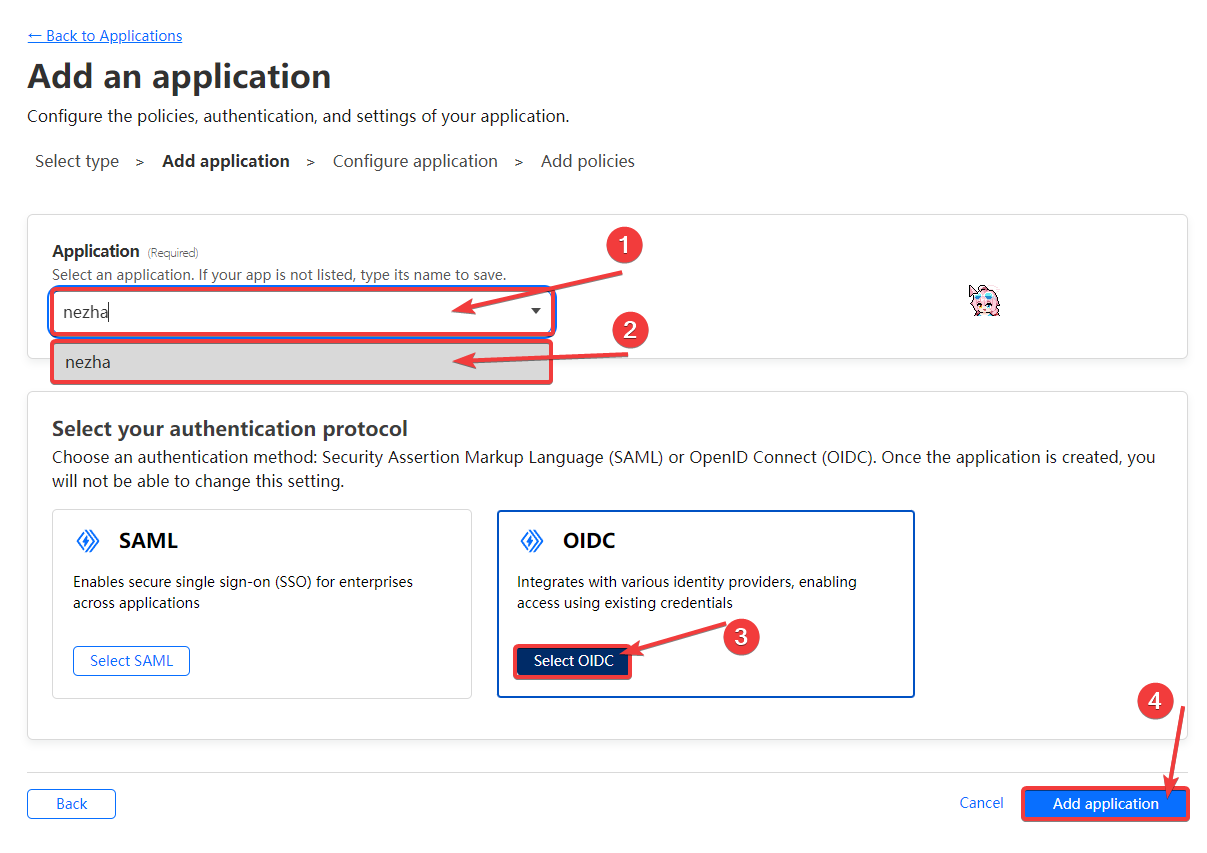Click the red number 3 annotation marker

click(x=741, y=638)
